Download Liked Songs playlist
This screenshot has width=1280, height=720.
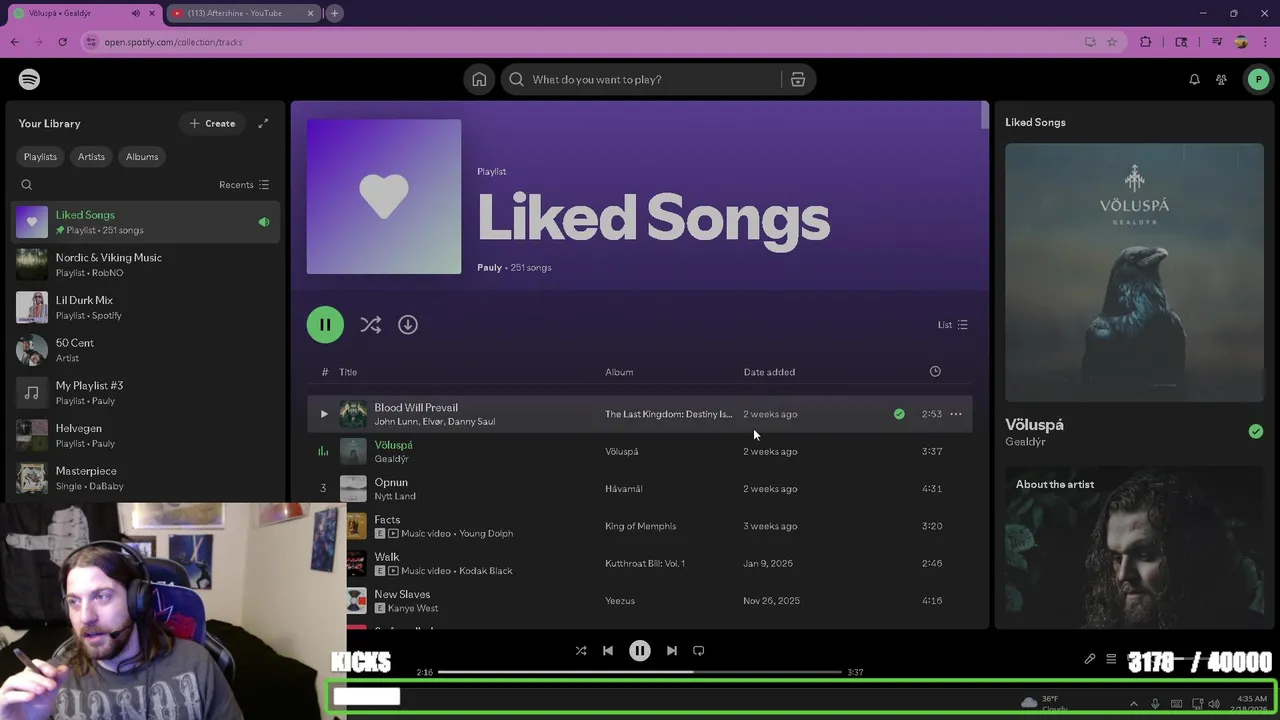pos(408,325)
